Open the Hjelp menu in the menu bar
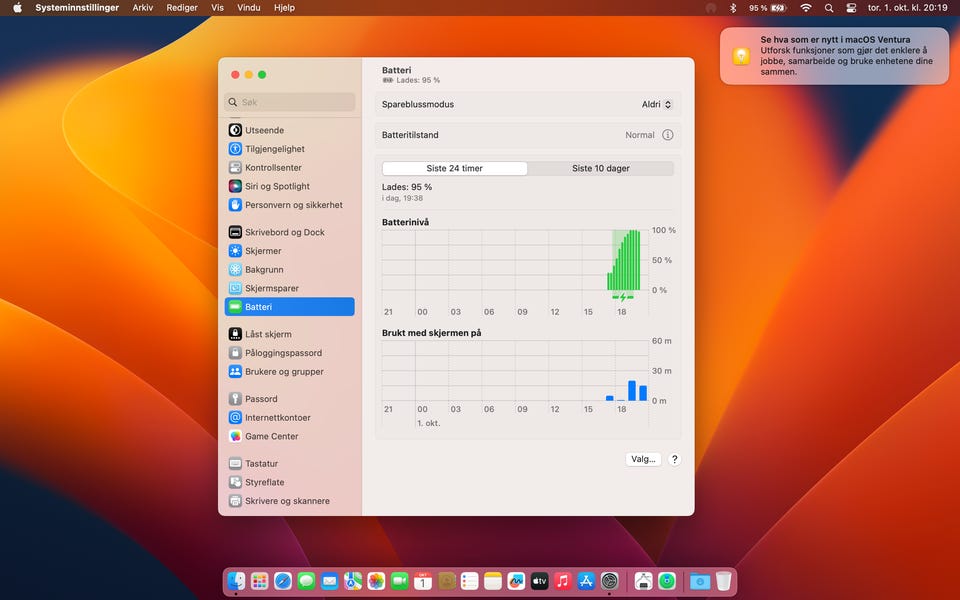 coord(284,8)
